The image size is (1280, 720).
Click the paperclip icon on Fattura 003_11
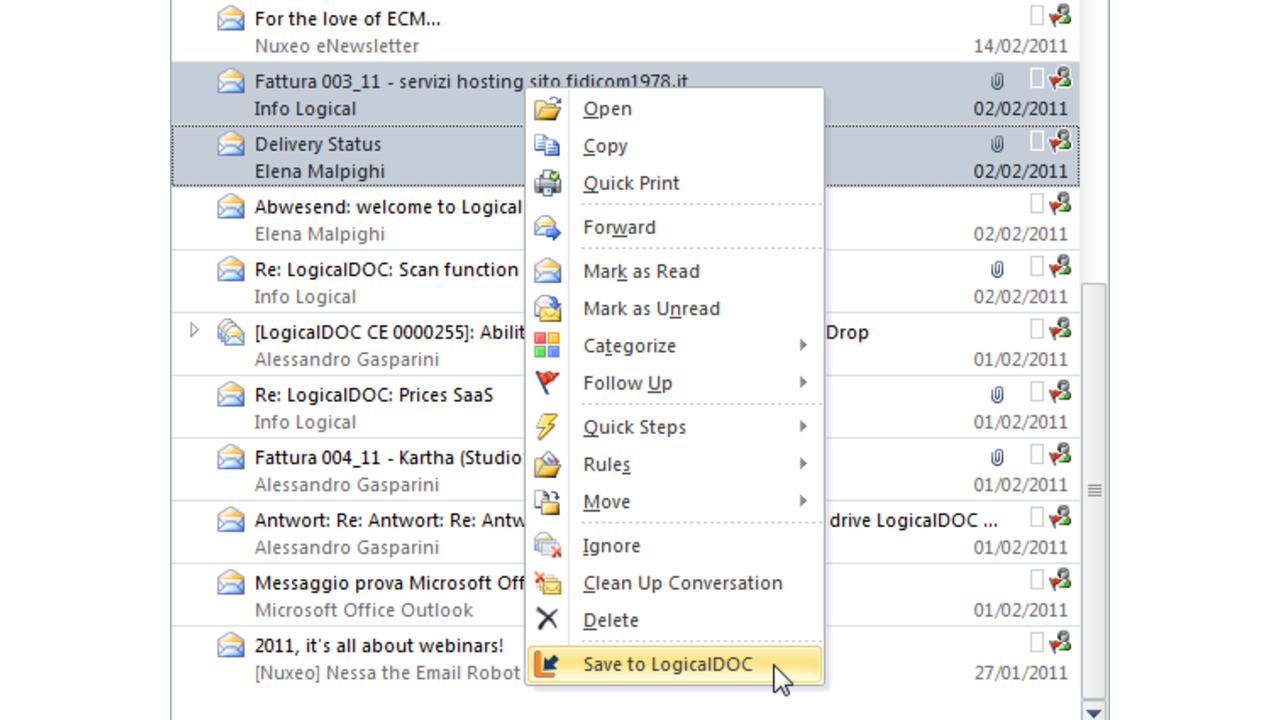(996, 81)
